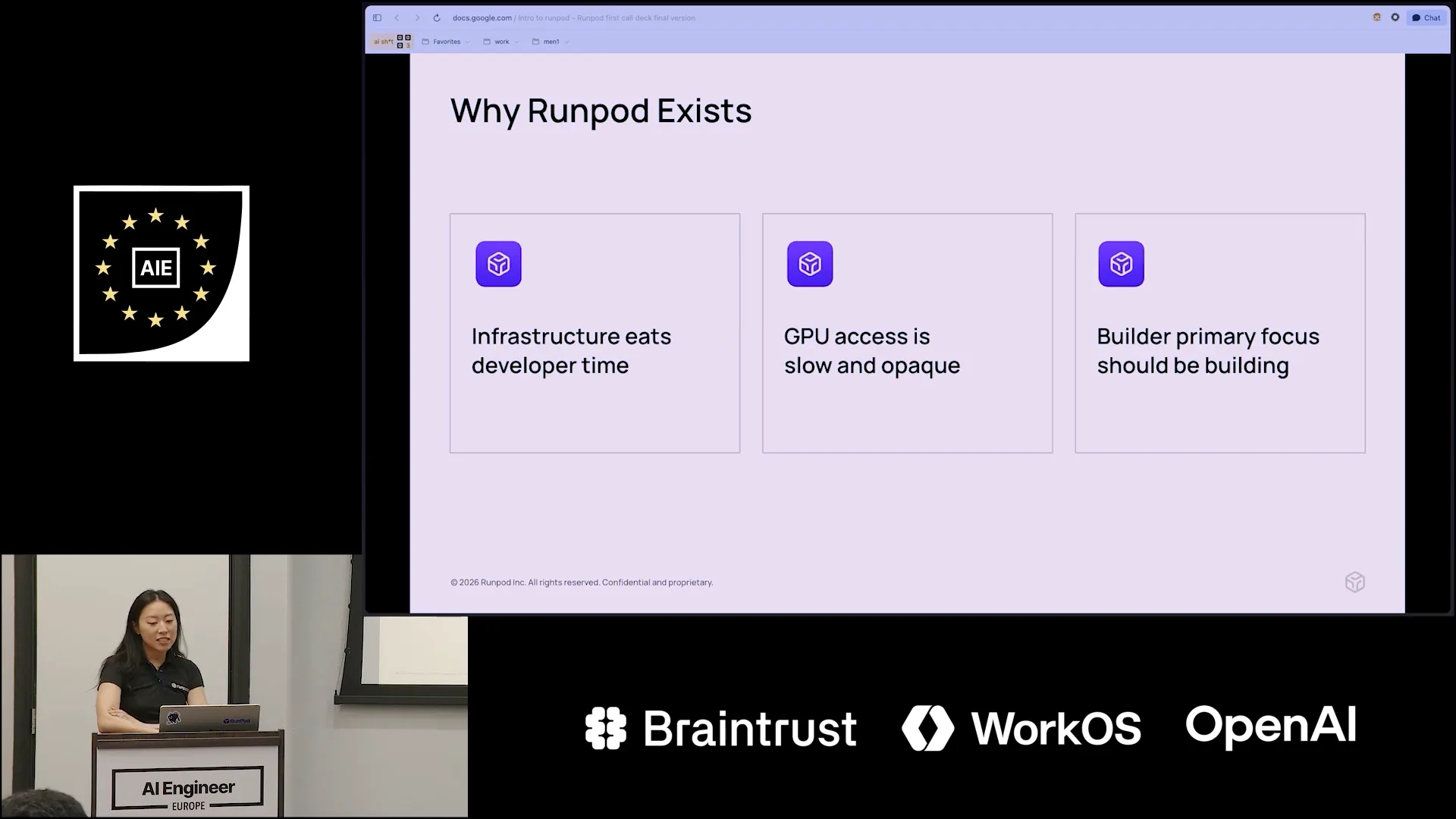Click the 'Infrastructure eats developer time' card text

571,351
